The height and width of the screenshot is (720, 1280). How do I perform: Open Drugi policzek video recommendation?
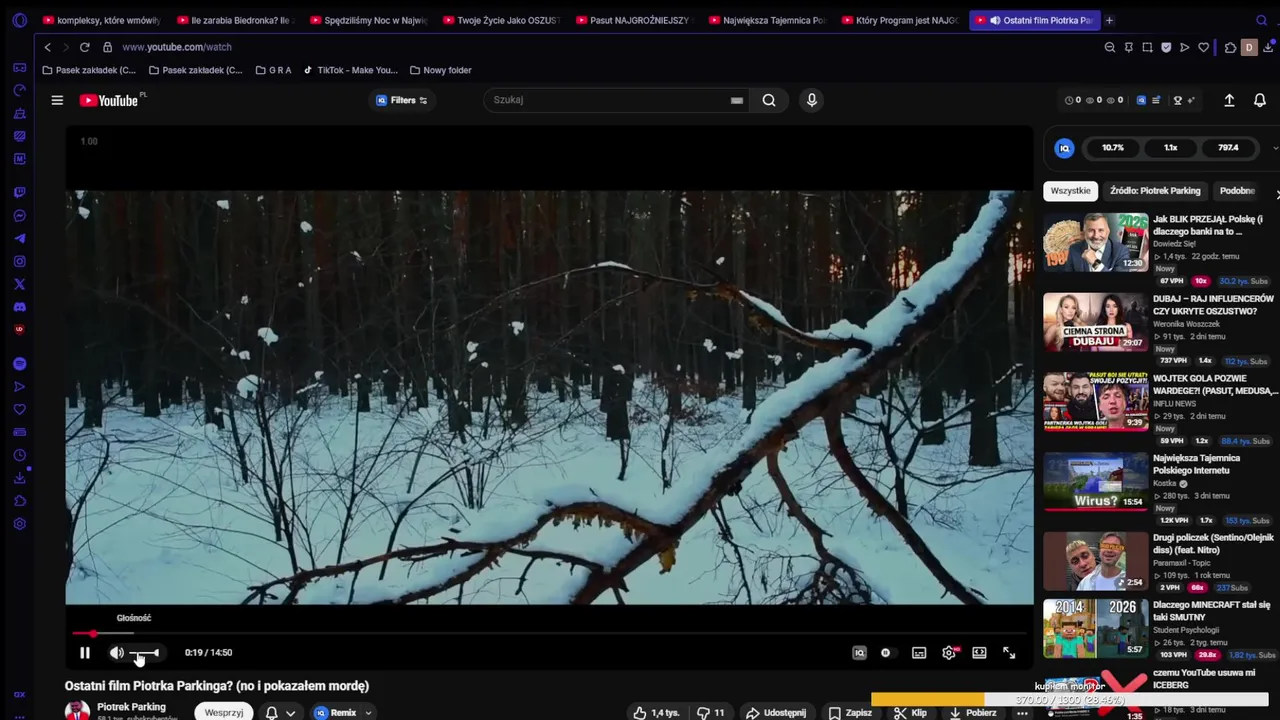coord(1213,544)
